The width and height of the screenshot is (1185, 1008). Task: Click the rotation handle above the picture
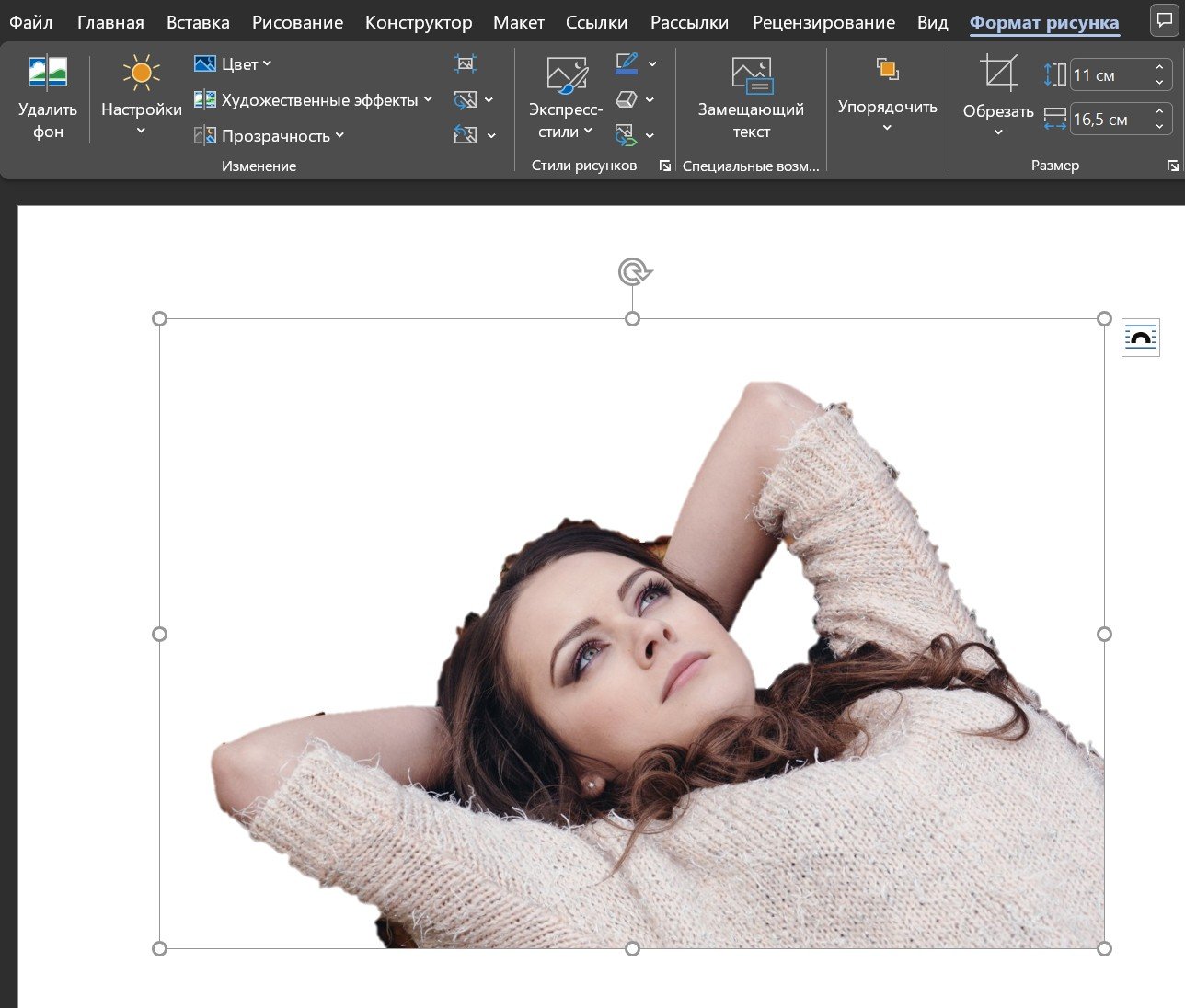pyautogui.click(x=633, y=272)
